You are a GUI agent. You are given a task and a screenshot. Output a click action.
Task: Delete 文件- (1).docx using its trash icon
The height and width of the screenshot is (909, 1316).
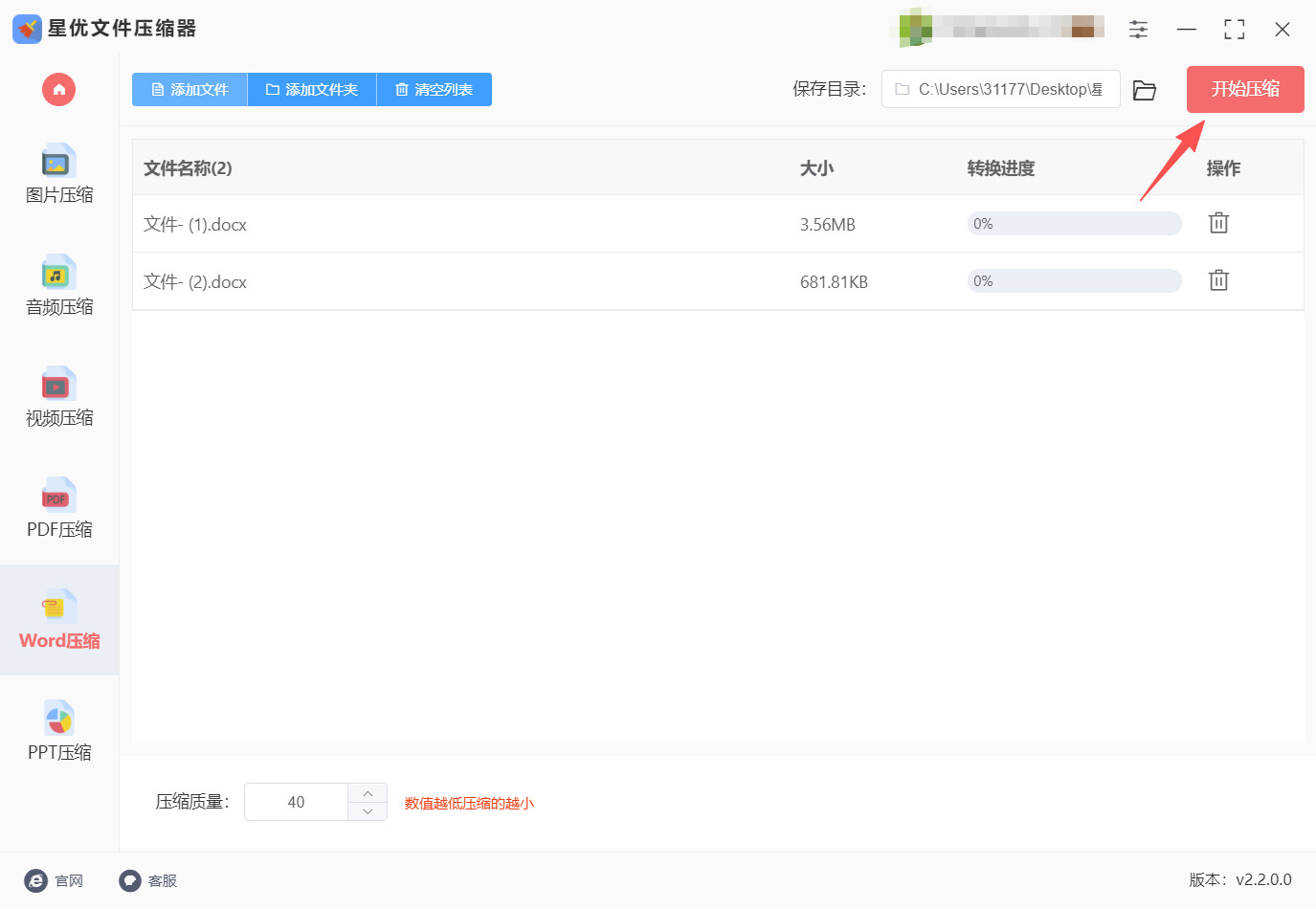pos(1217,222)
